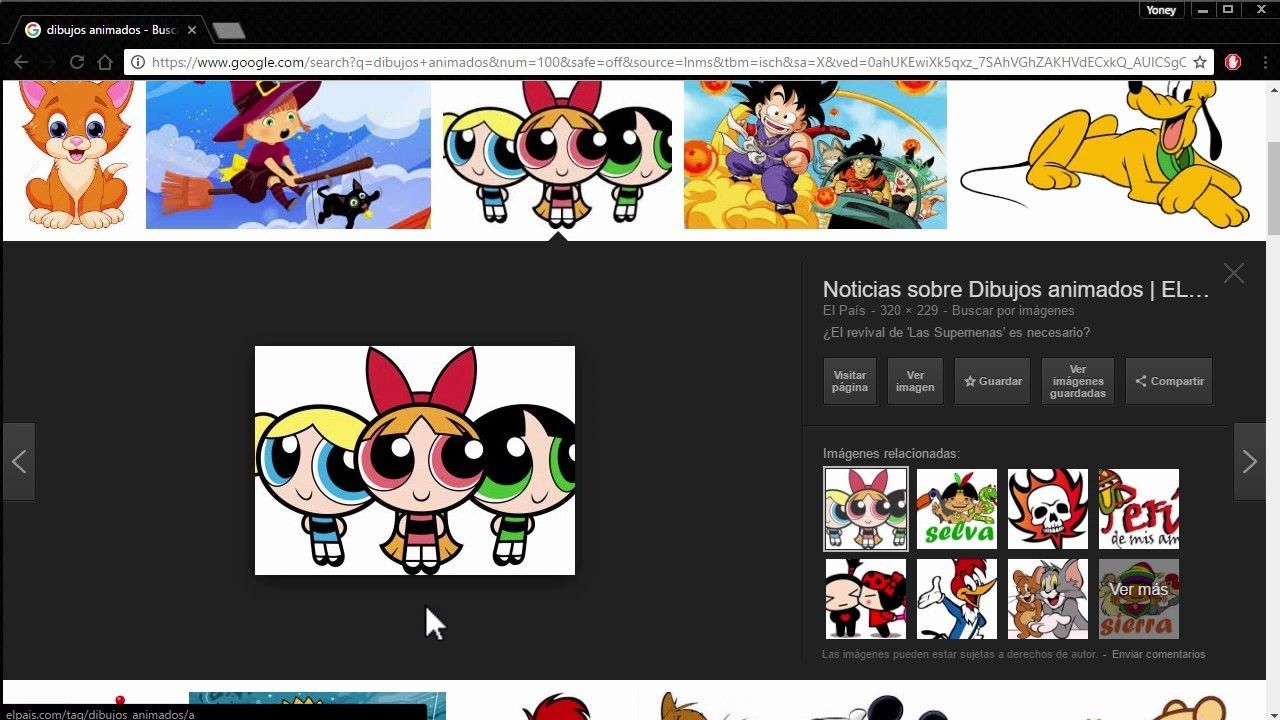
Task: Open the related Powerpuff Girls thumbnail
Action: (866, 509)
